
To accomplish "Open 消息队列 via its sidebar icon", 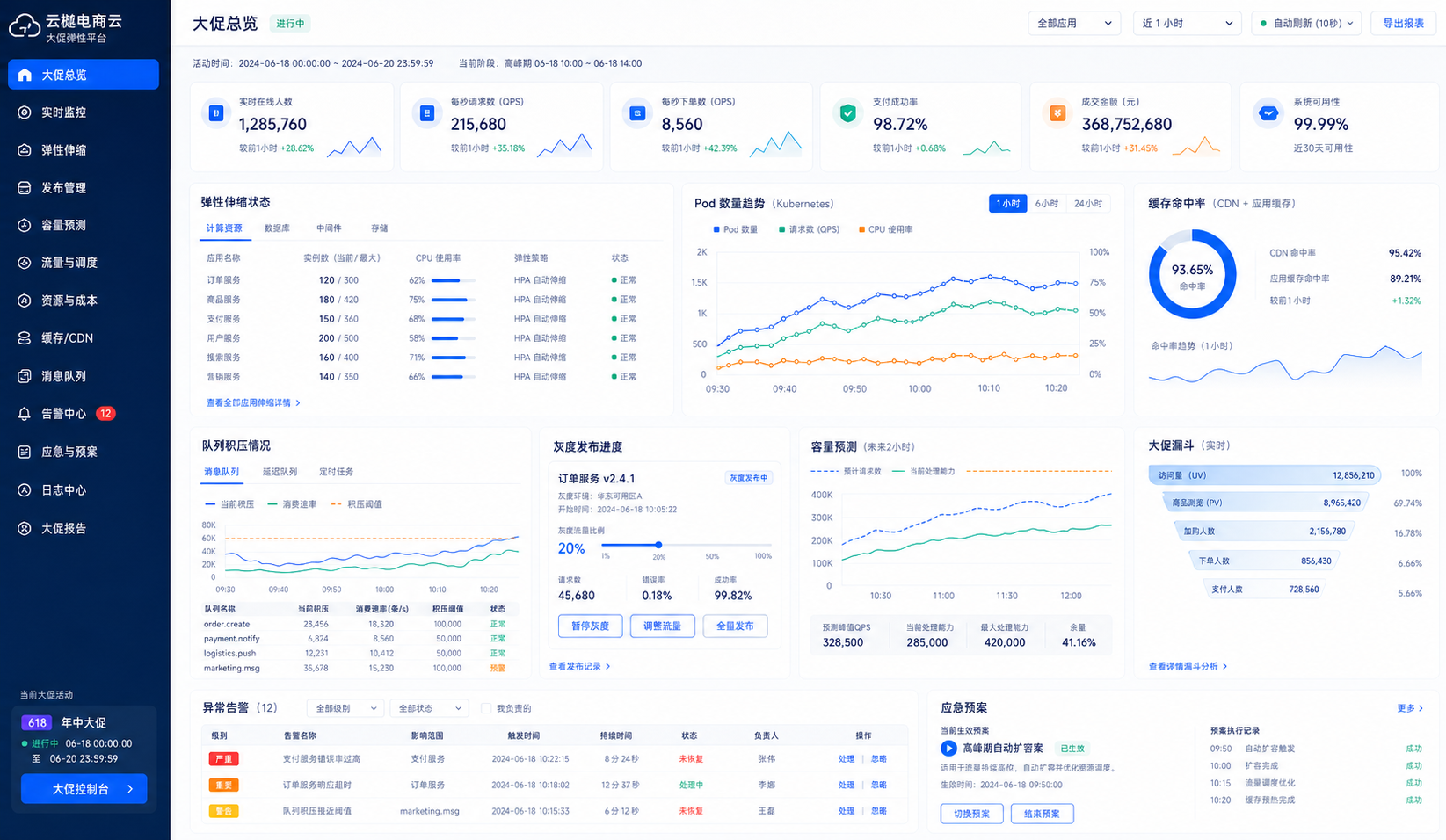I will (25, 376).
